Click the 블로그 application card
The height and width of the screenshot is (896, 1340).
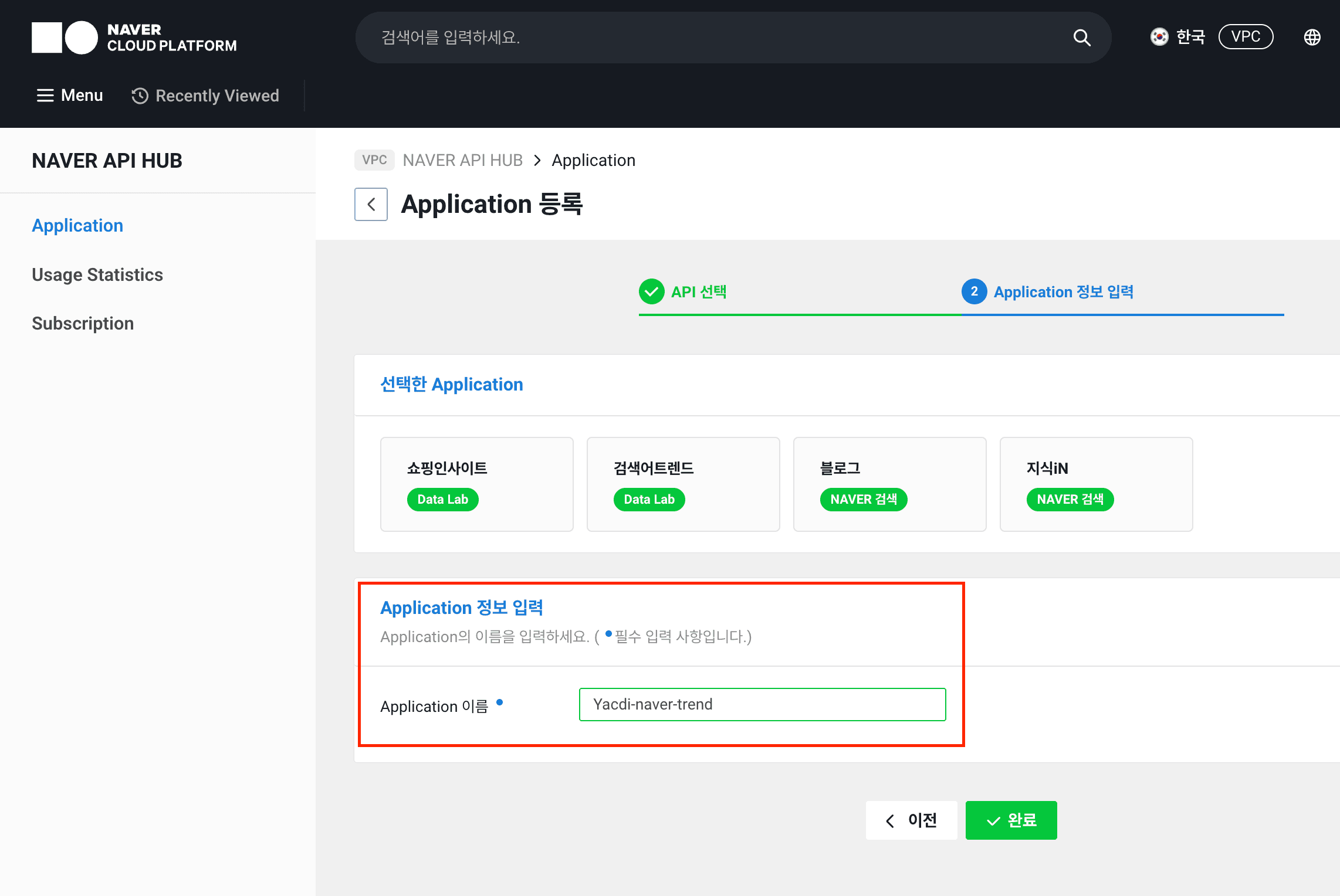[x=889, y=484]
